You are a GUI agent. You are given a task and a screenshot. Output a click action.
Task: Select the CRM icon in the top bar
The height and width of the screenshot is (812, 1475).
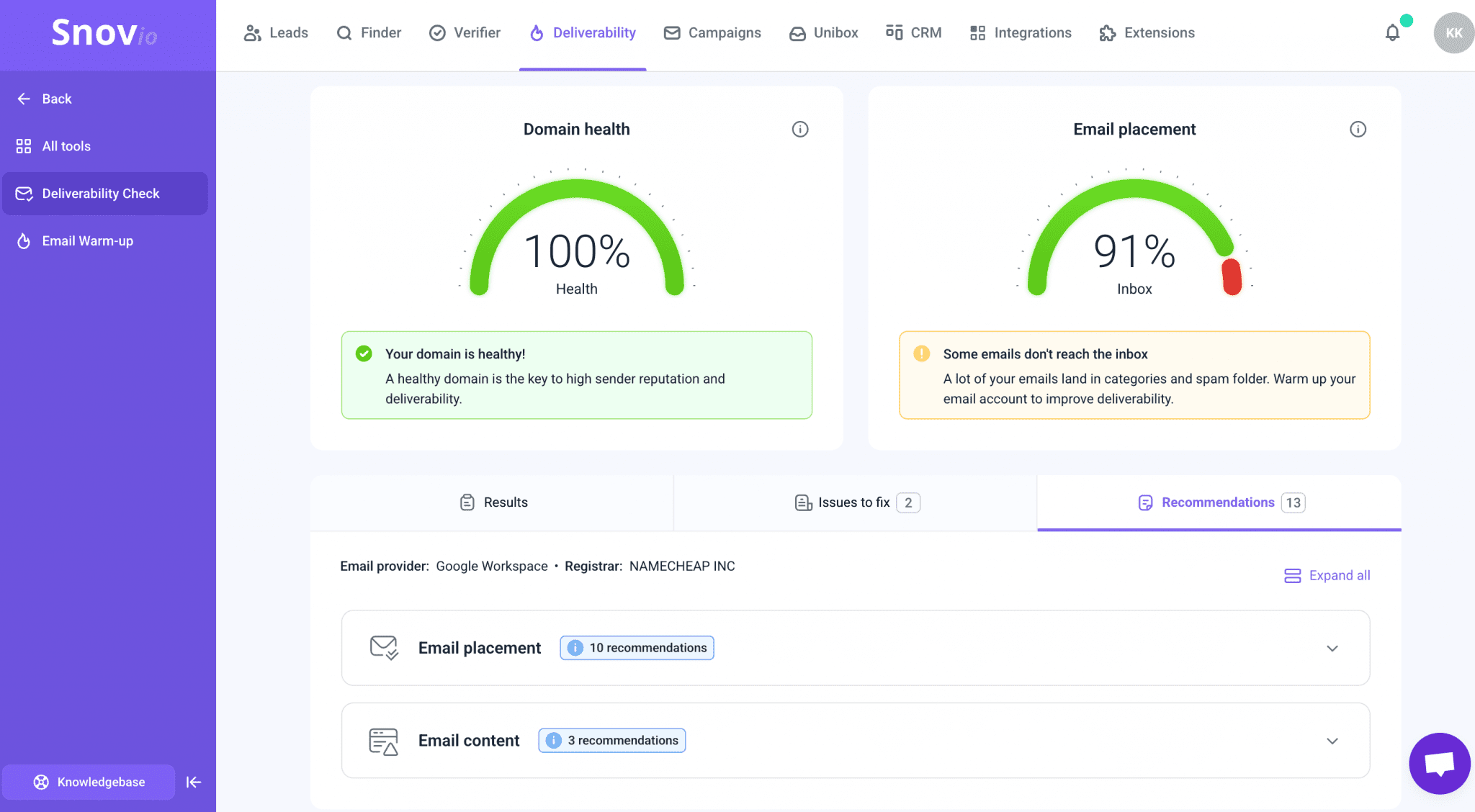tap(895, 32)
